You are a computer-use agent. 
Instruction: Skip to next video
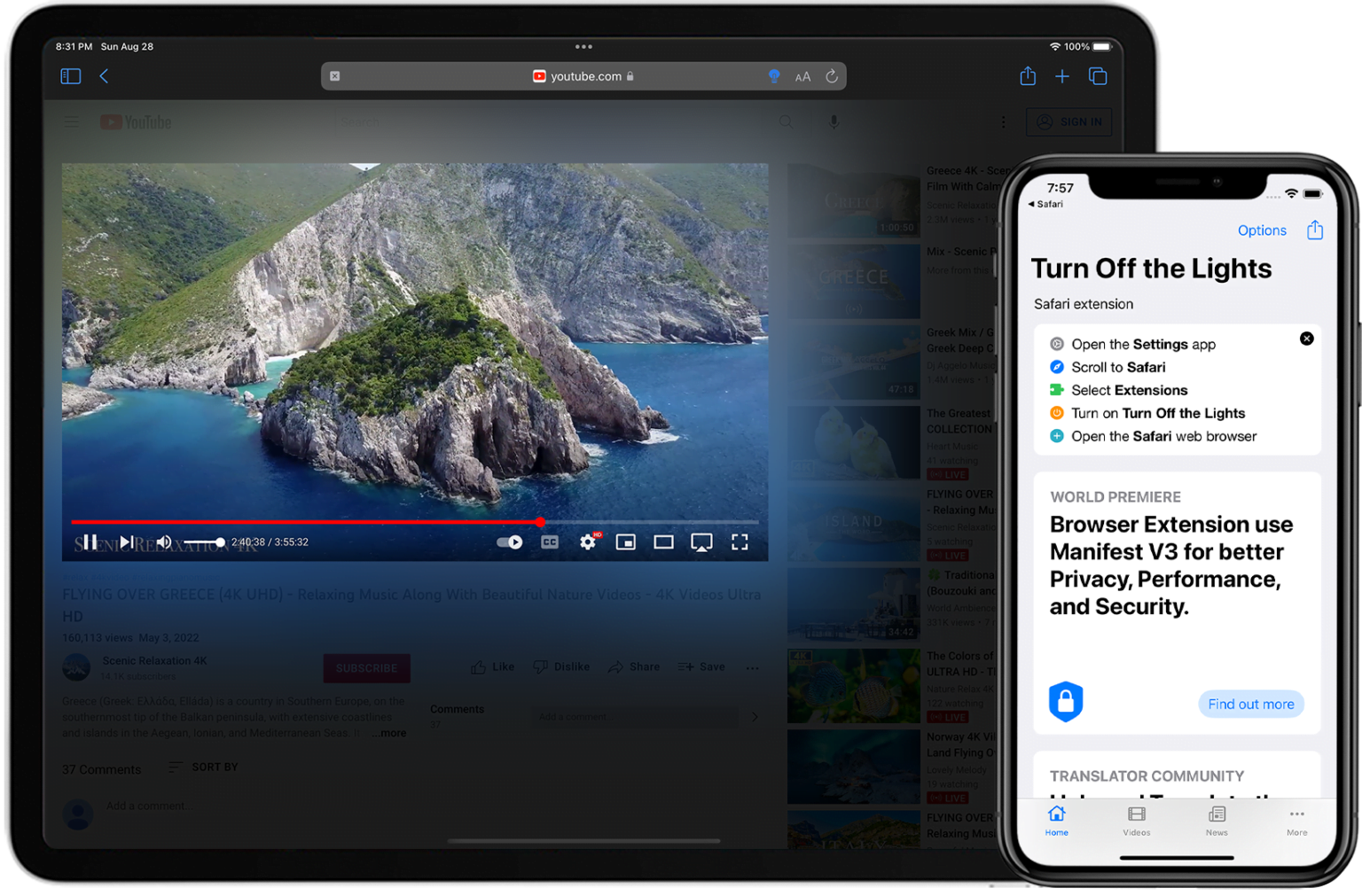coord(127,541)
